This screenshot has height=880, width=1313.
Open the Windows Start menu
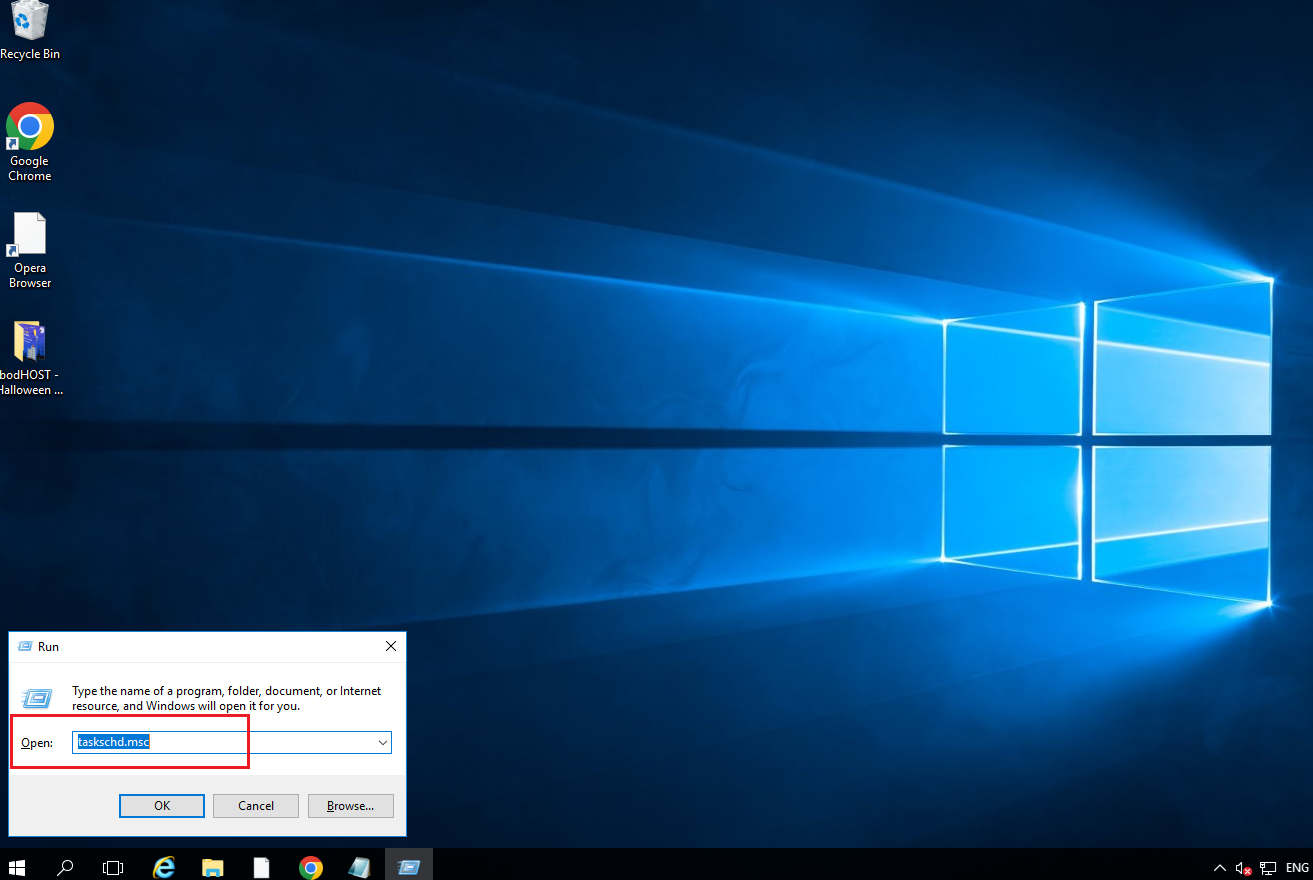click(17, 867)
